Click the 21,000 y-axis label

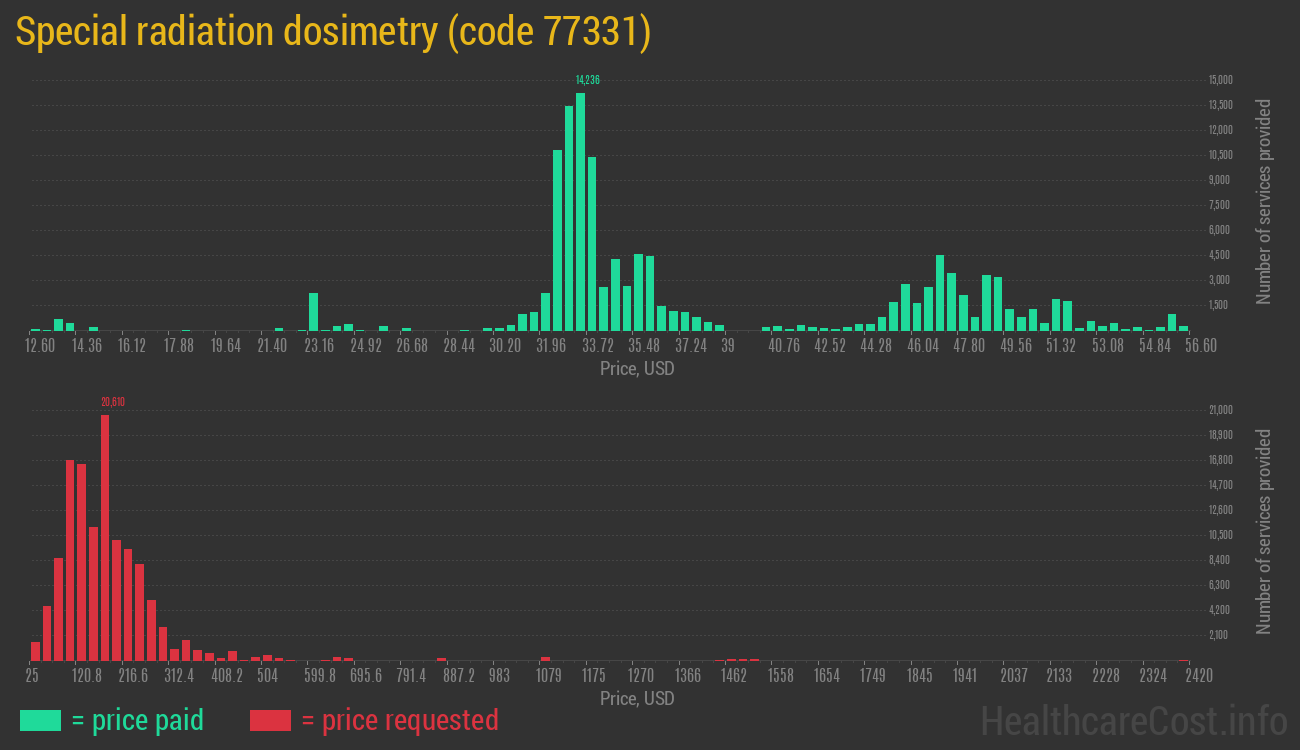pos(1220,410)
